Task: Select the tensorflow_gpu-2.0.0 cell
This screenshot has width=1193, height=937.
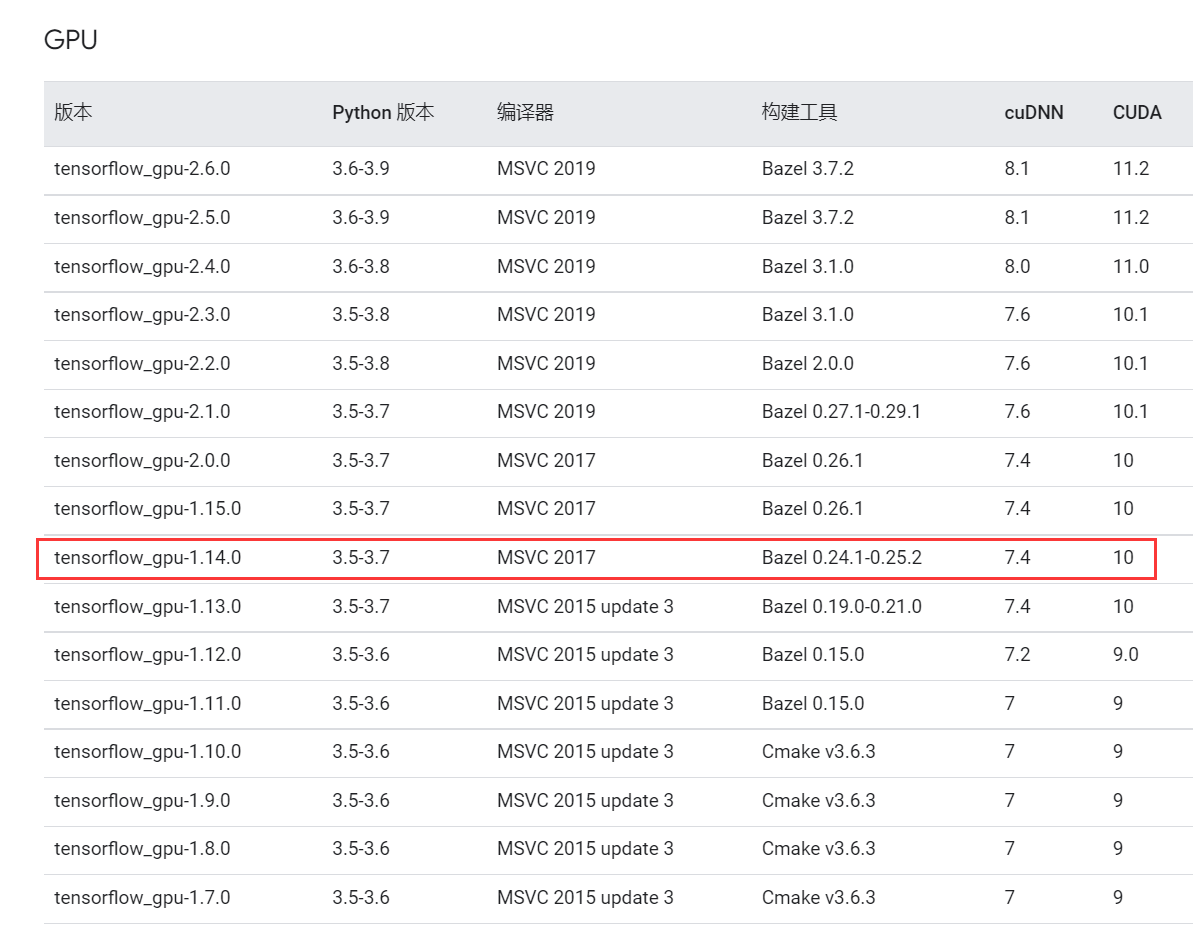Action: click(x=142, y=460)
